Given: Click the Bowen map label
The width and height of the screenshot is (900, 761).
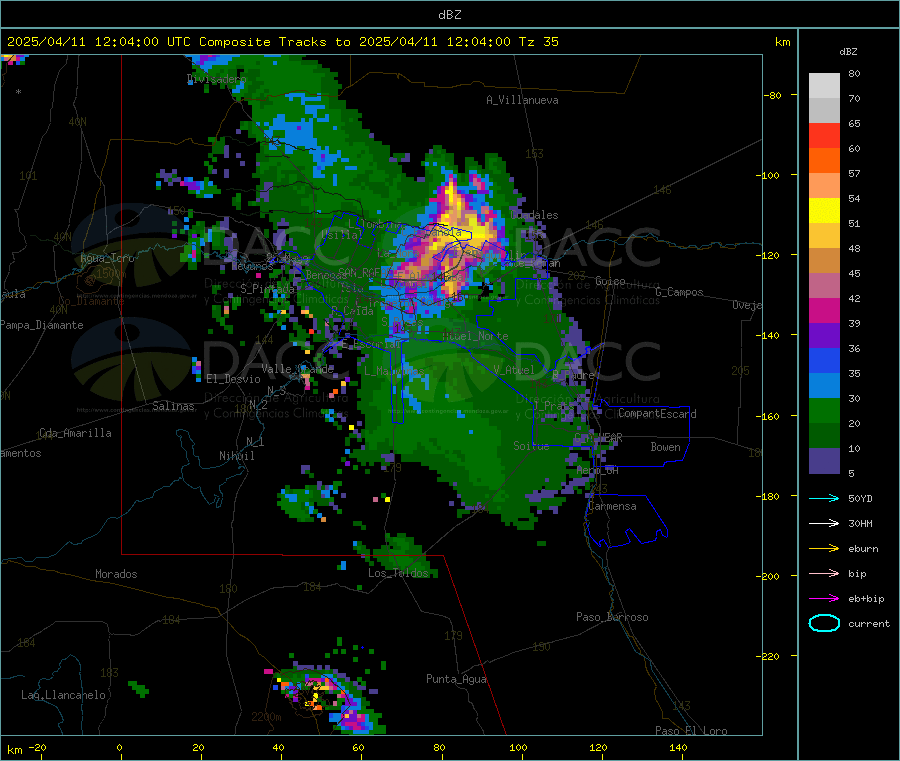Looking at the screenshot, I should tap(665, 447).
